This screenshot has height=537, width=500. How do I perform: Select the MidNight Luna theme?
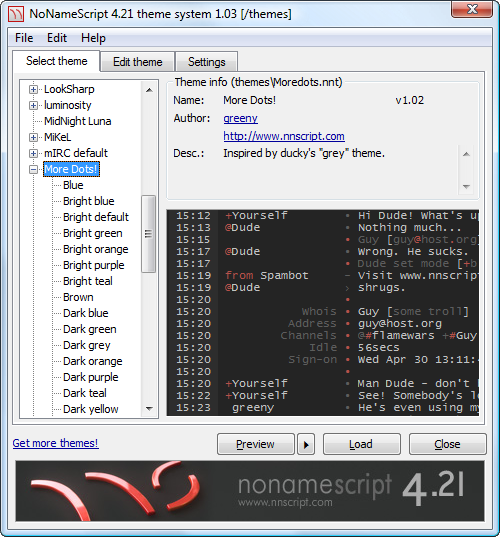coord(78,121)
